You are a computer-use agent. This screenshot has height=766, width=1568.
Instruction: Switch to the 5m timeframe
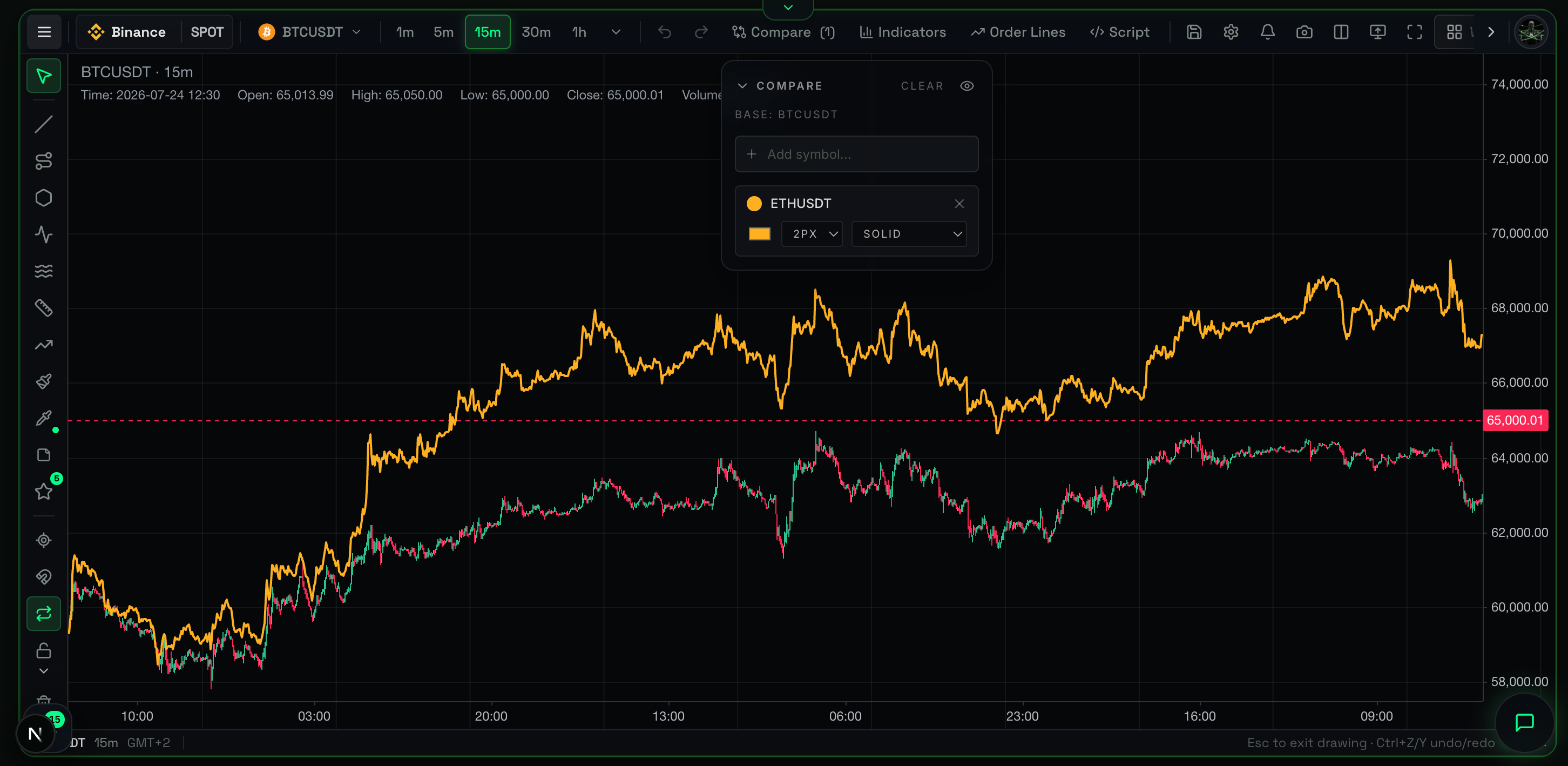click(x=444, y=32)
